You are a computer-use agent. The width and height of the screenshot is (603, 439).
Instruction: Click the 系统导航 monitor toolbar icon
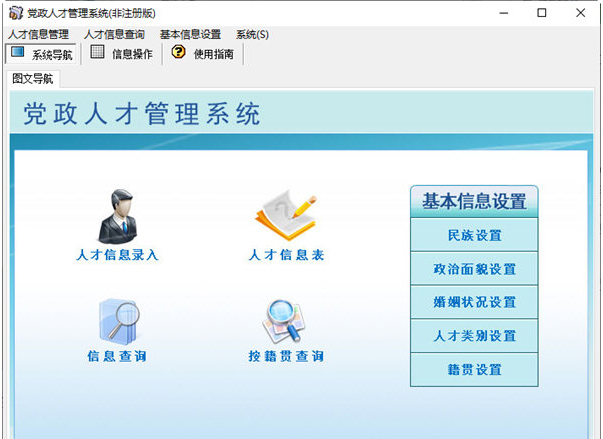click(x=17, y=52)
